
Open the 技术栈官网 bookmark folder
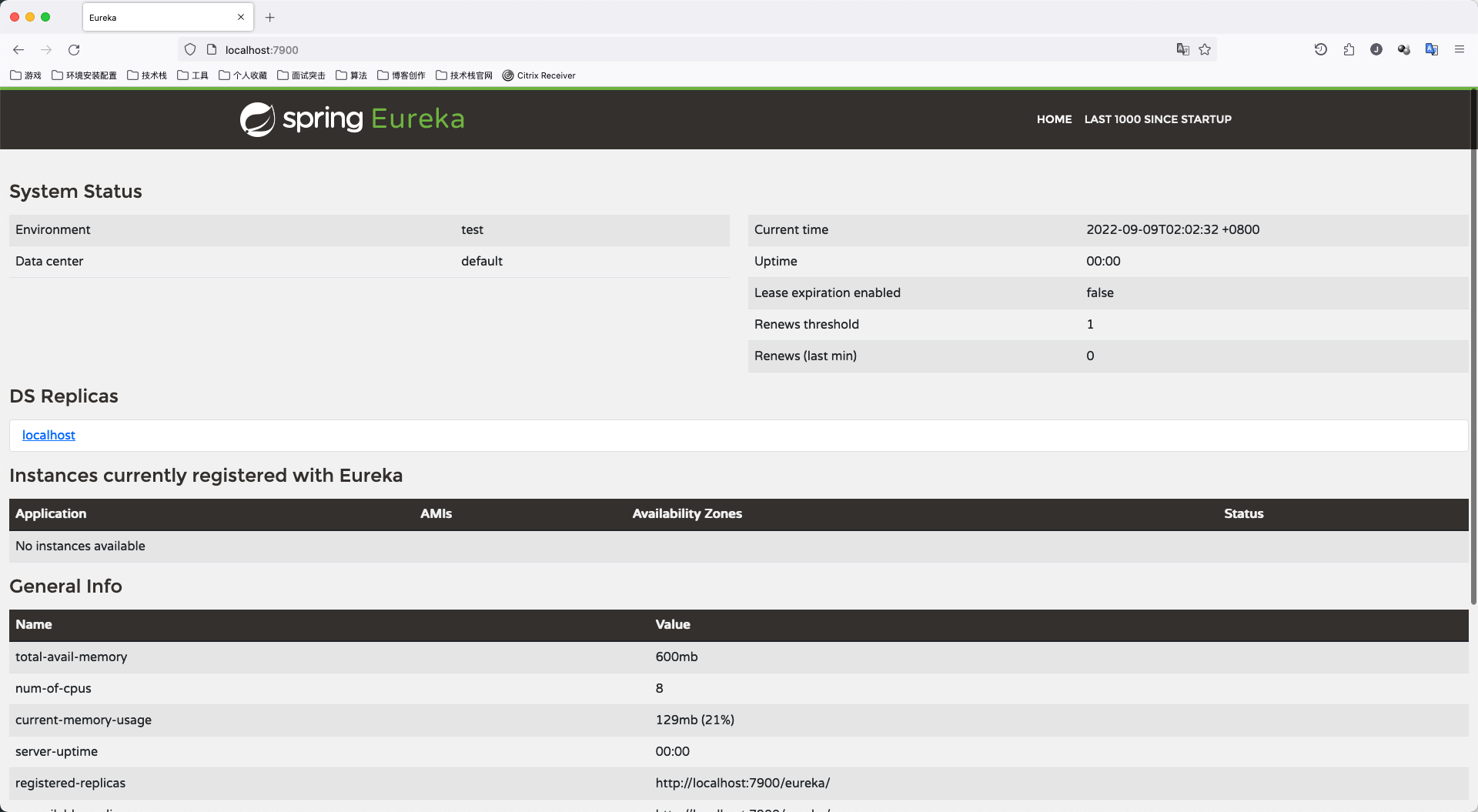[x=464, y=75]
